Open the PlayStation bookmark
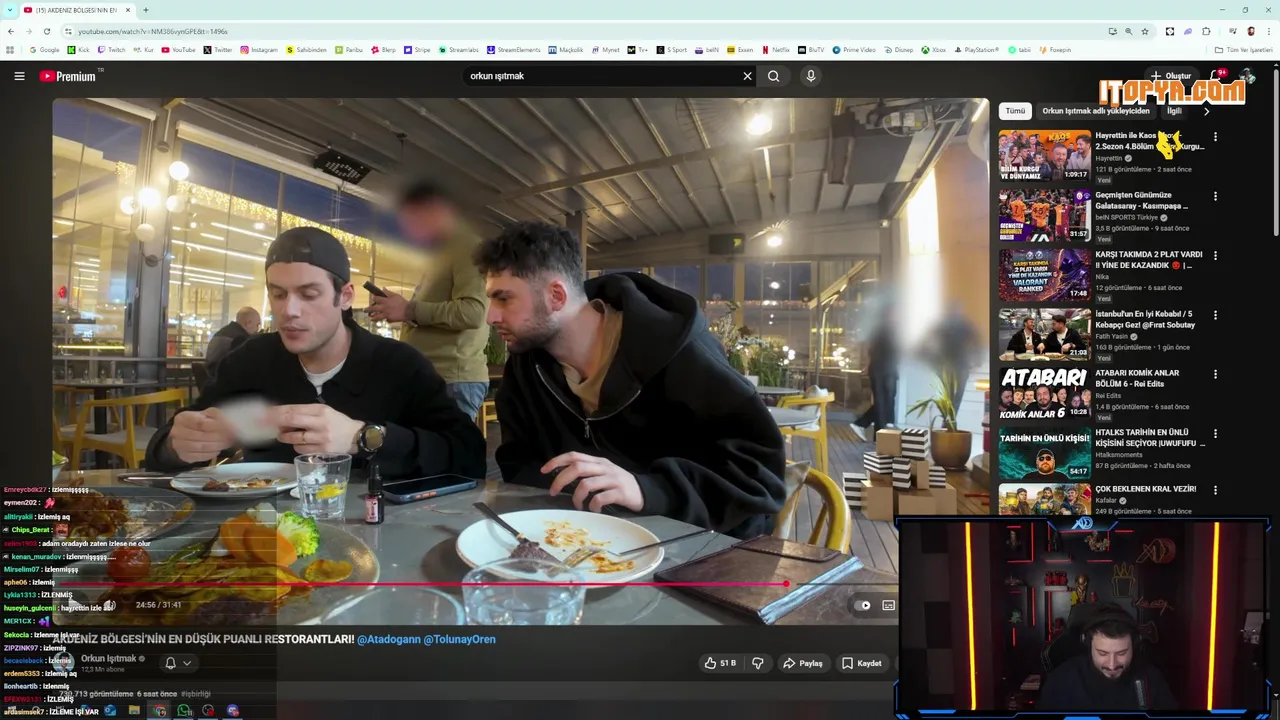This screenshot has height=720, width=1280. point(977,50)
